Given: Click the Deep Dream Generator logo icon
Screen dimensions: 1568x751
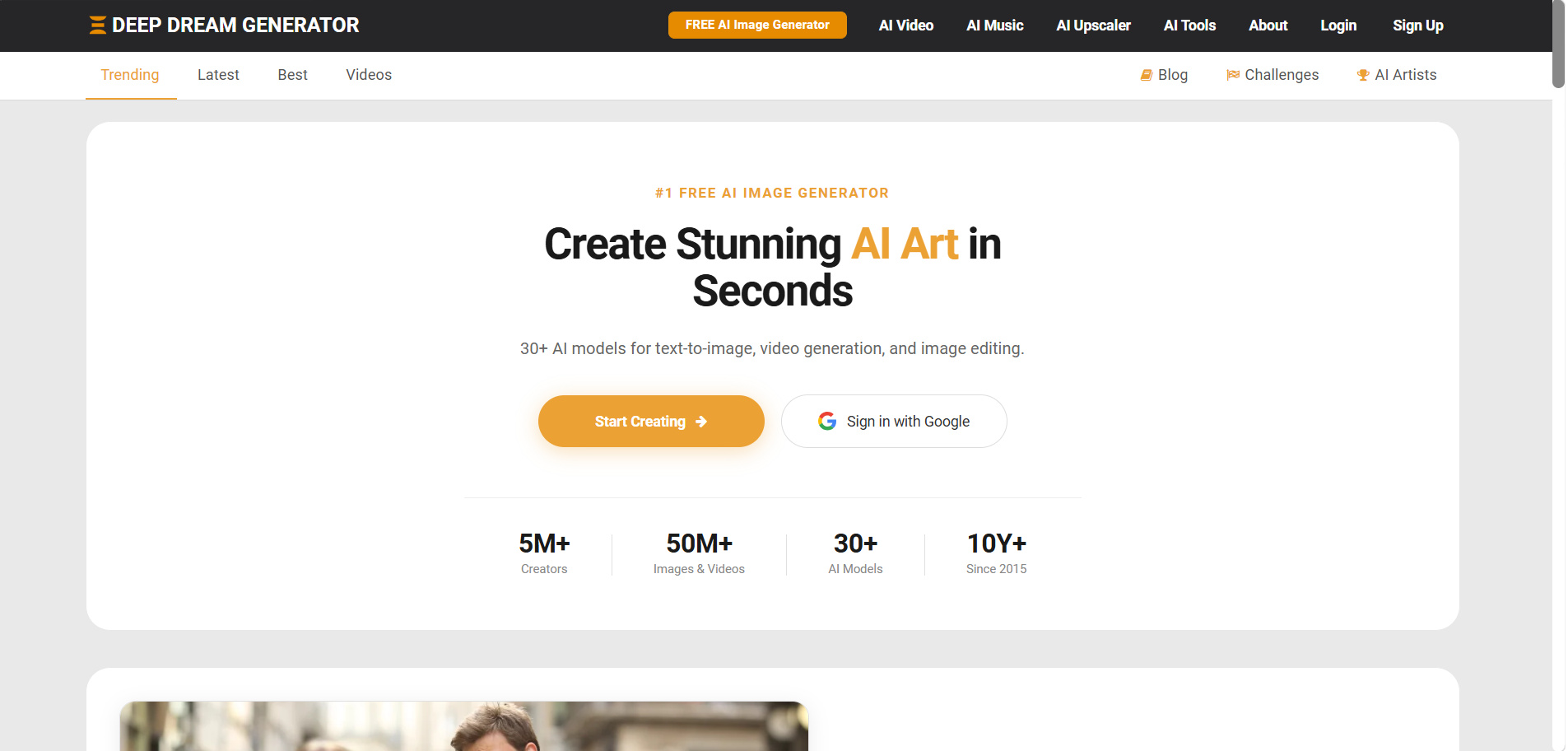Looking at the screenshot, I should [x=97, y=26].
